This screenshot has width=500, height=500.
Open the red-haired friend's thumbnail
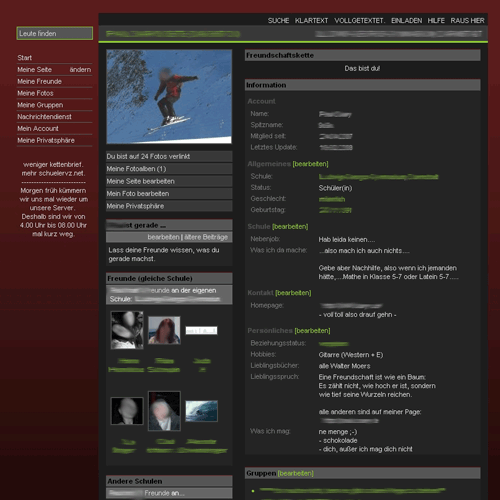(164, 330)
